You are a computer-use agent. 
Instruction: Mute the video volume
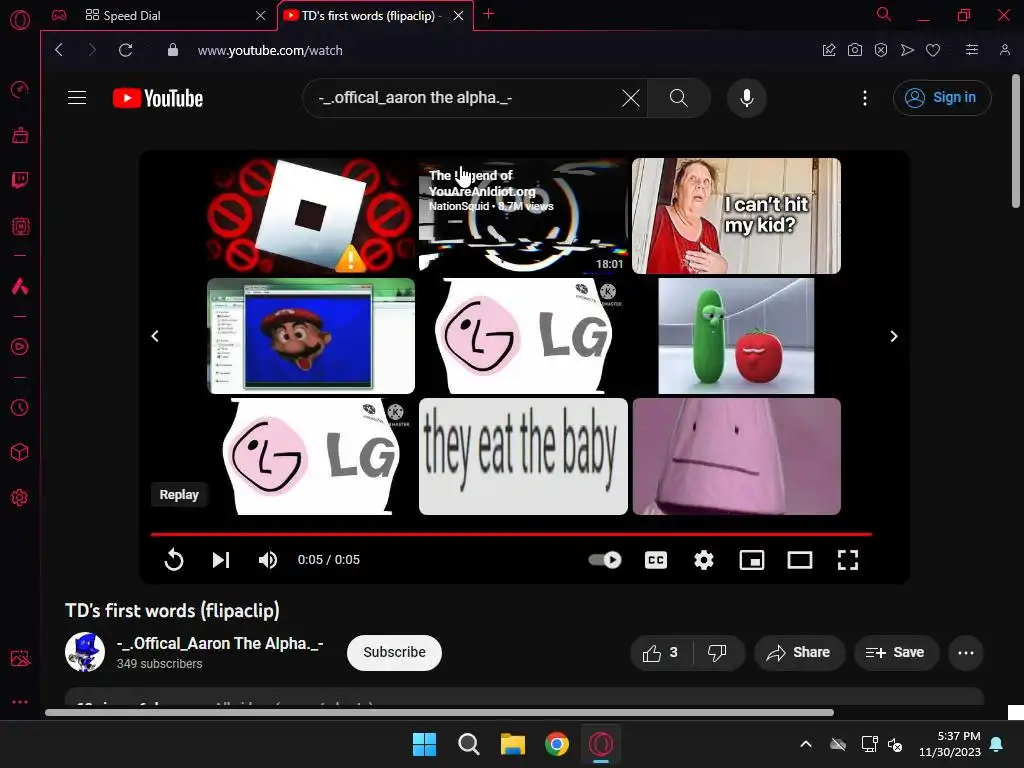268,560
